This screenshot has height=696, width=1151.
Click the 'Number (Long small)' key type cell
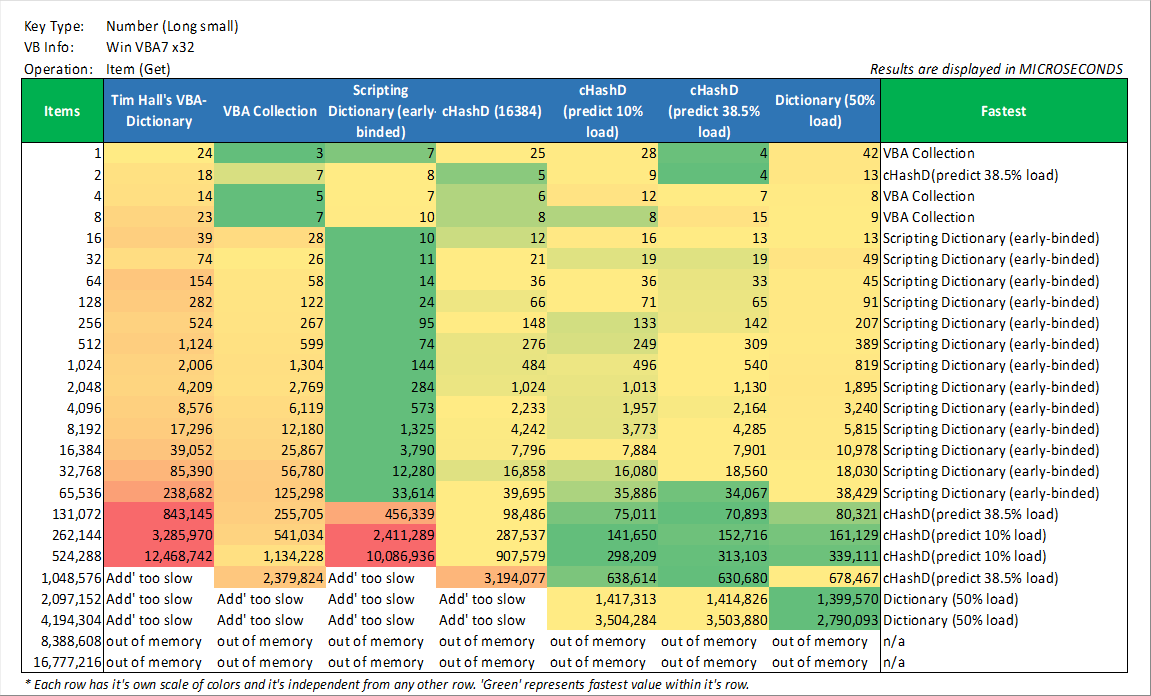click(172, 27)
